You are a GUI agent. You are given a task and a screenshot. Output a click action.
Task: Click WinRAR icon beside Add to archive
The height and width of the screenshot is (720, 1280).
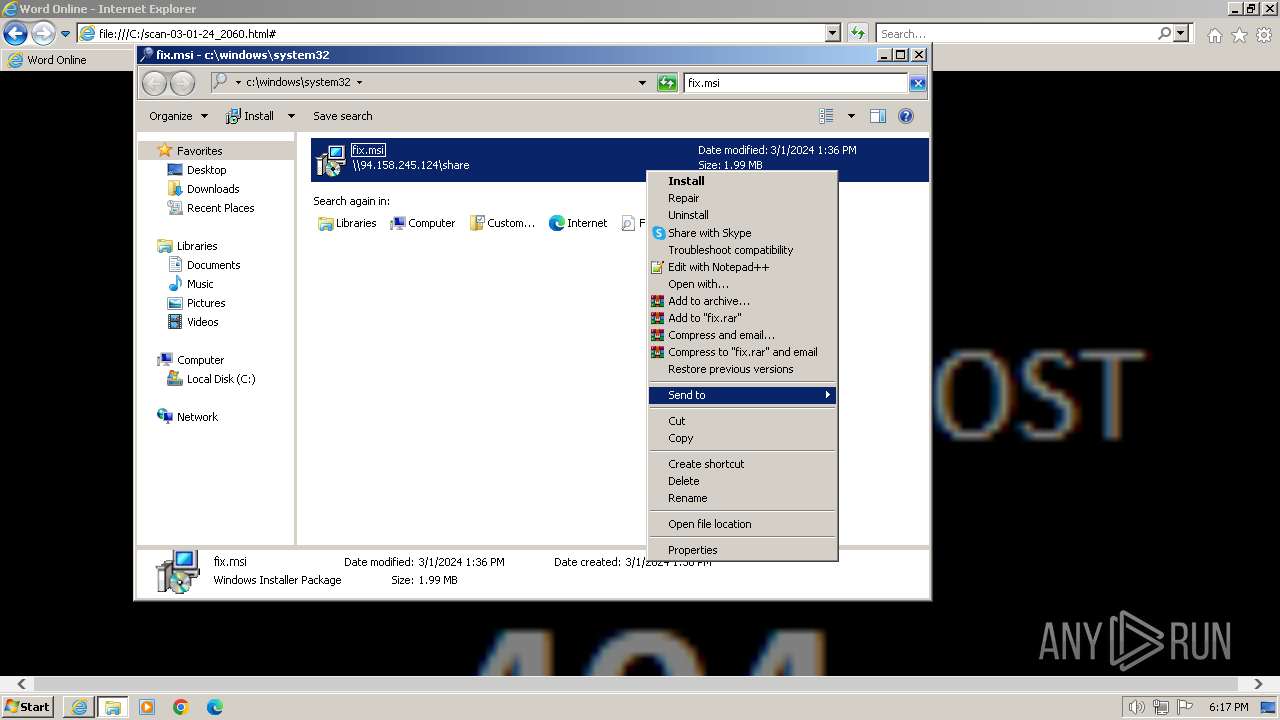click(x=657, y=301)
